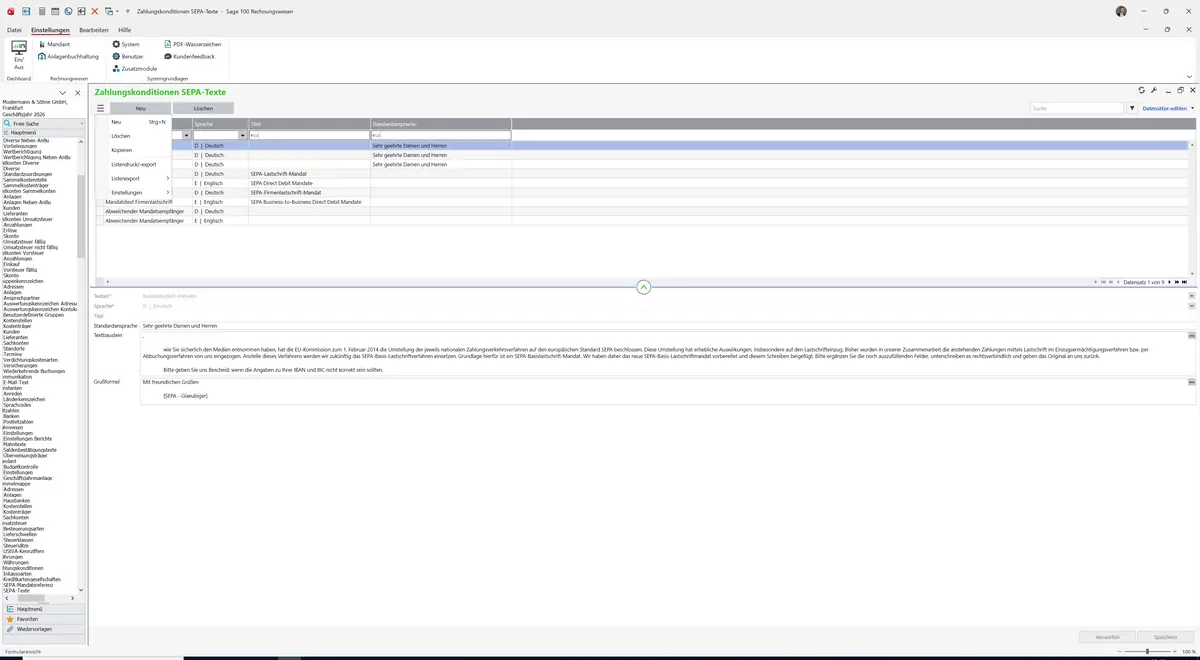
Task: Click the Standardansprache input field
Action: 668,326
